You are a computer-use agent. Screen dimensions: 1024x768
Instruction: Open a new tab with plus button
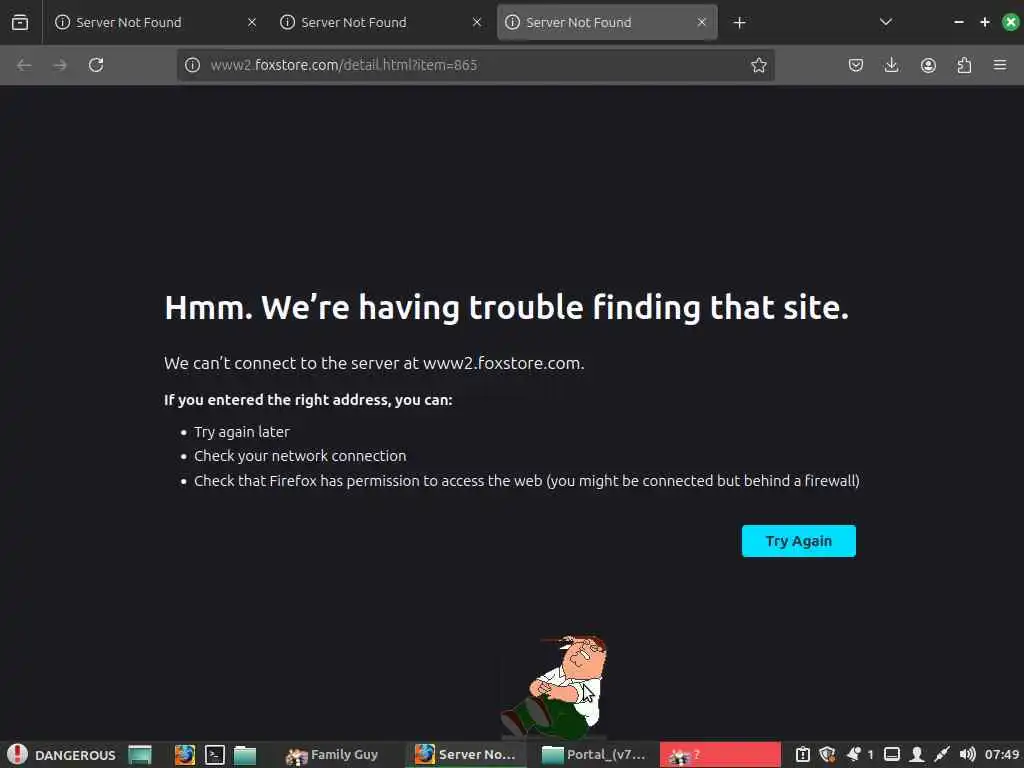coord(739,23)
